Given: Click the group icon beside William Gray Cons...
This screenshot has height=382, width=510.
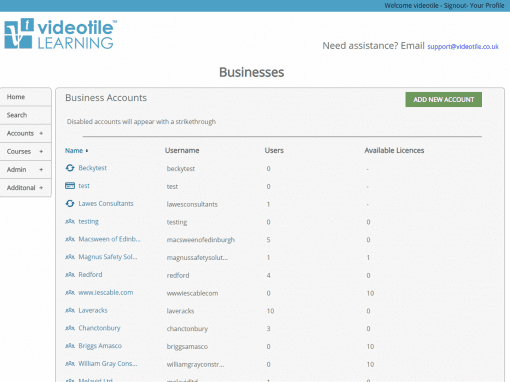Looking at the screenshot, I should (70, 364).
